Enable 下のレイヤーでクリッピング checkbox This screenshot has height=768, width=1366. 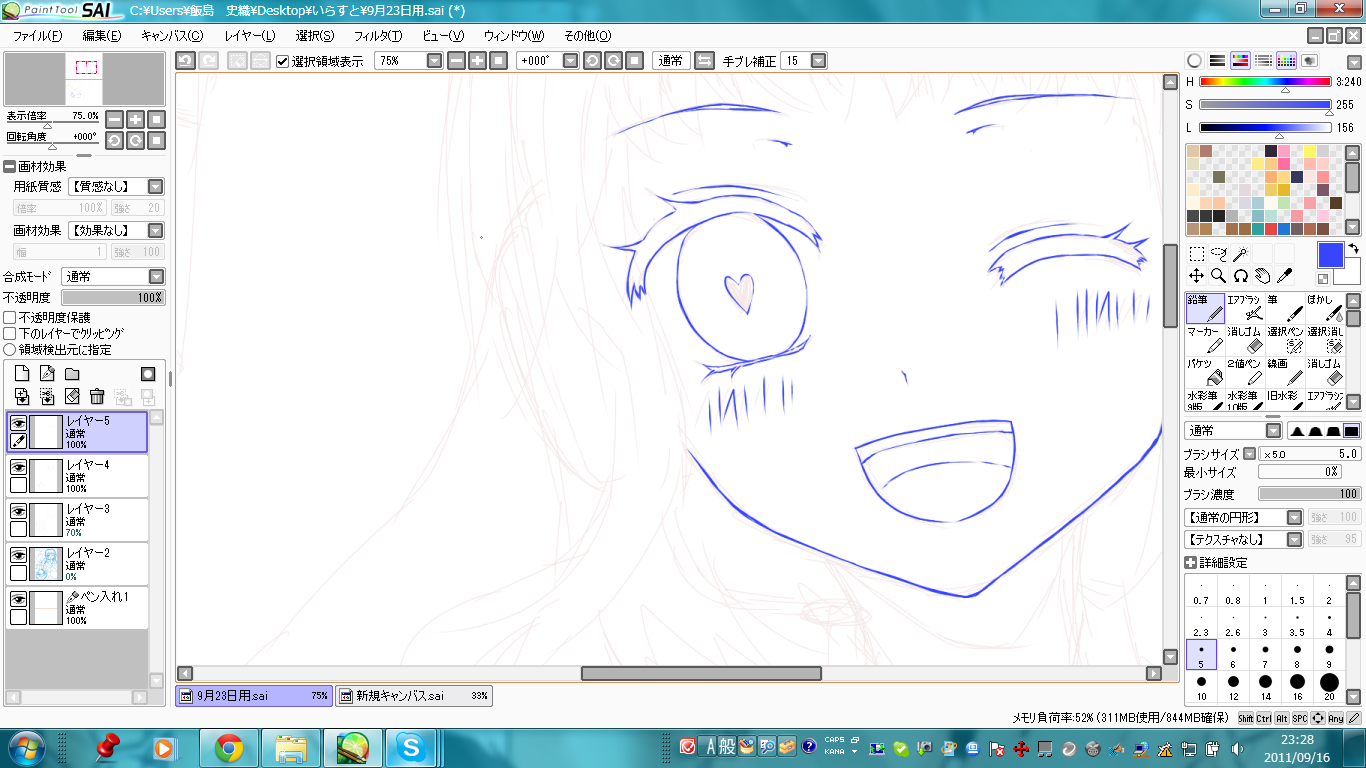coord(10,333)
